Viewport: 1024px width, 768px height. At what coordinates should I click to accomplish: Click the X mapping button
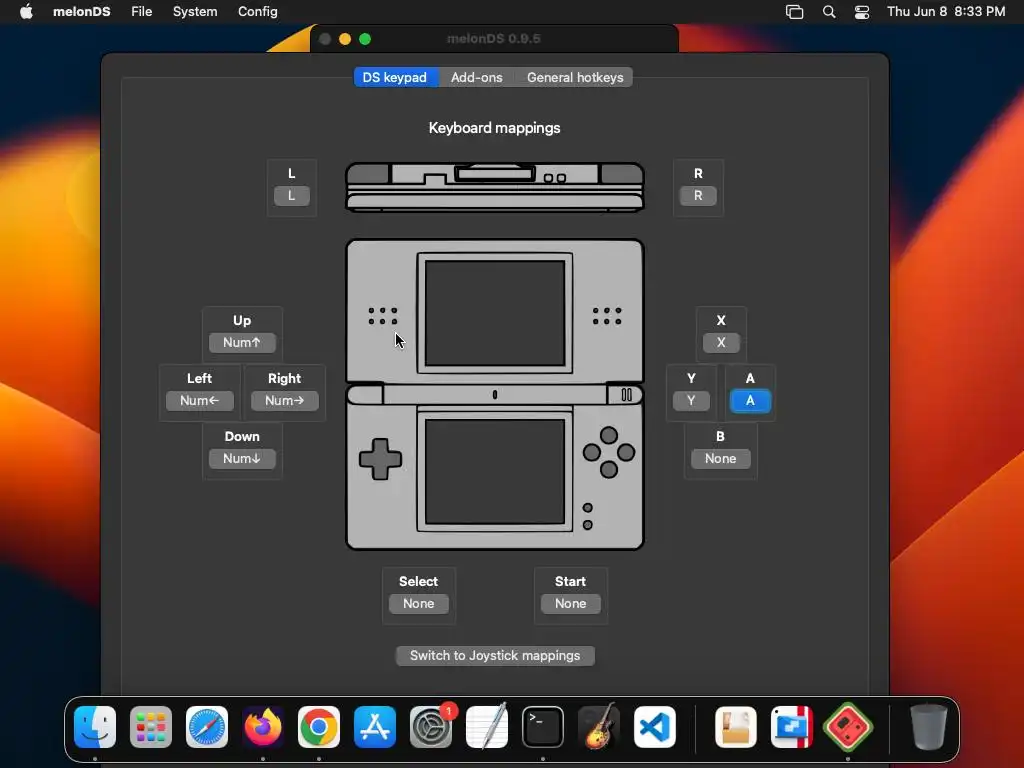tap(721, 342)
